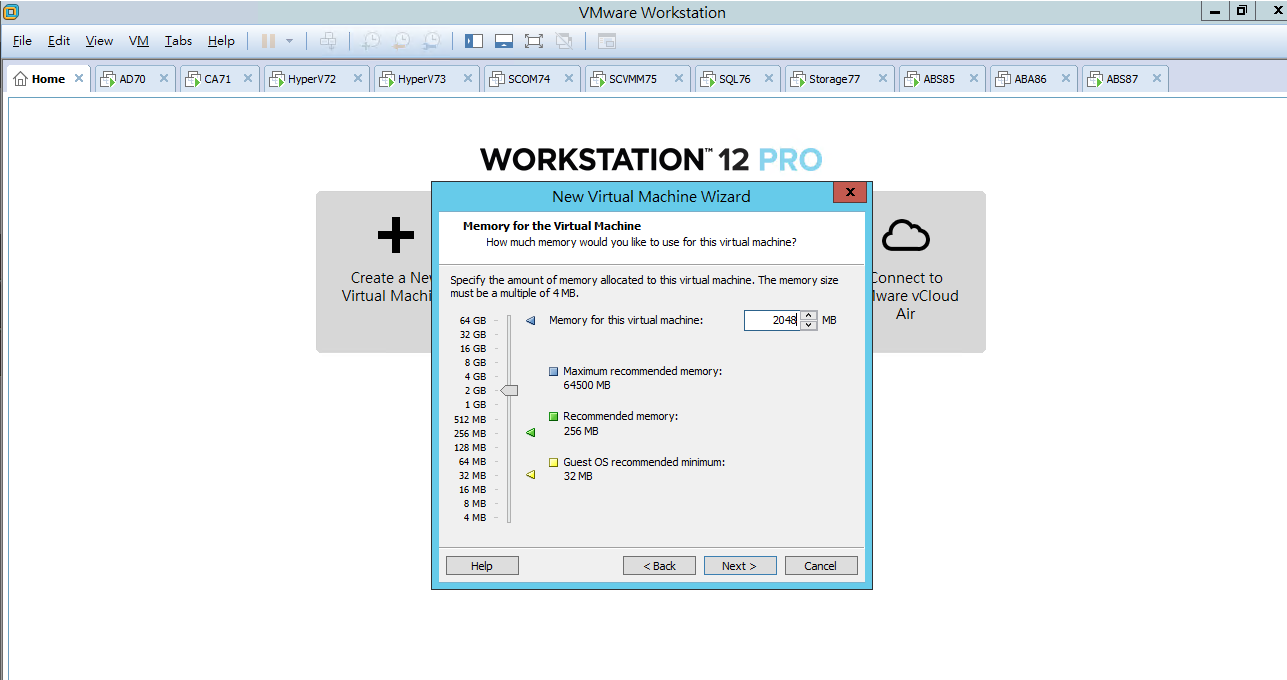Decrease memory with the down spinner arrow
This screenshot has height=680, width=1287.
click(809, 325)
